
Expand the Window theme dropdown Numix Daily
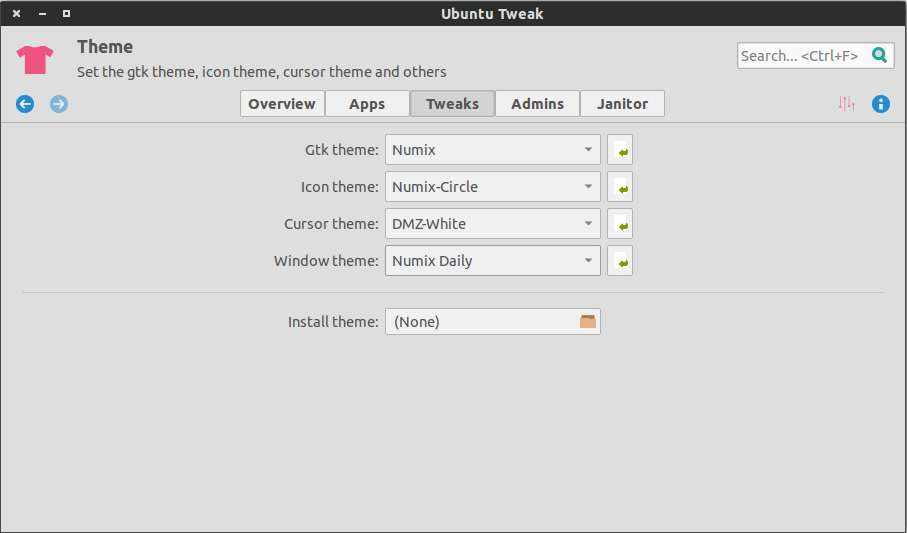point(493,261)
